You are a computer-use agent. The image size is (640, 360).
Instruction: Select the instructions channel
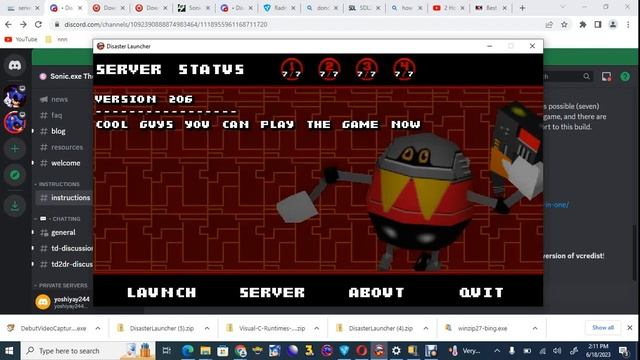63,198
